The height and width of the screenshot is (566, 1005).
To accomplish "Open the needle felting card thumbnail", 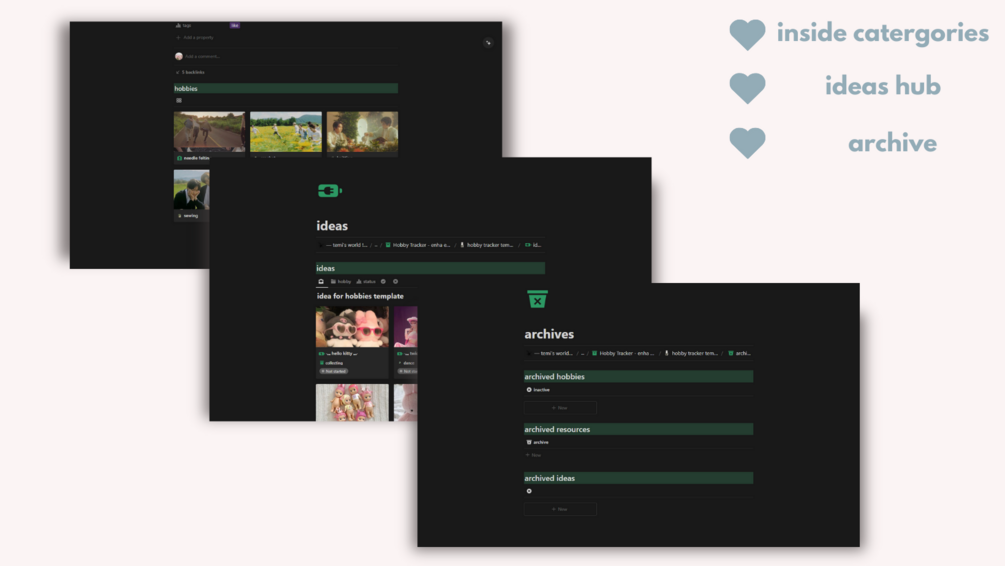I will pos(209,132).
